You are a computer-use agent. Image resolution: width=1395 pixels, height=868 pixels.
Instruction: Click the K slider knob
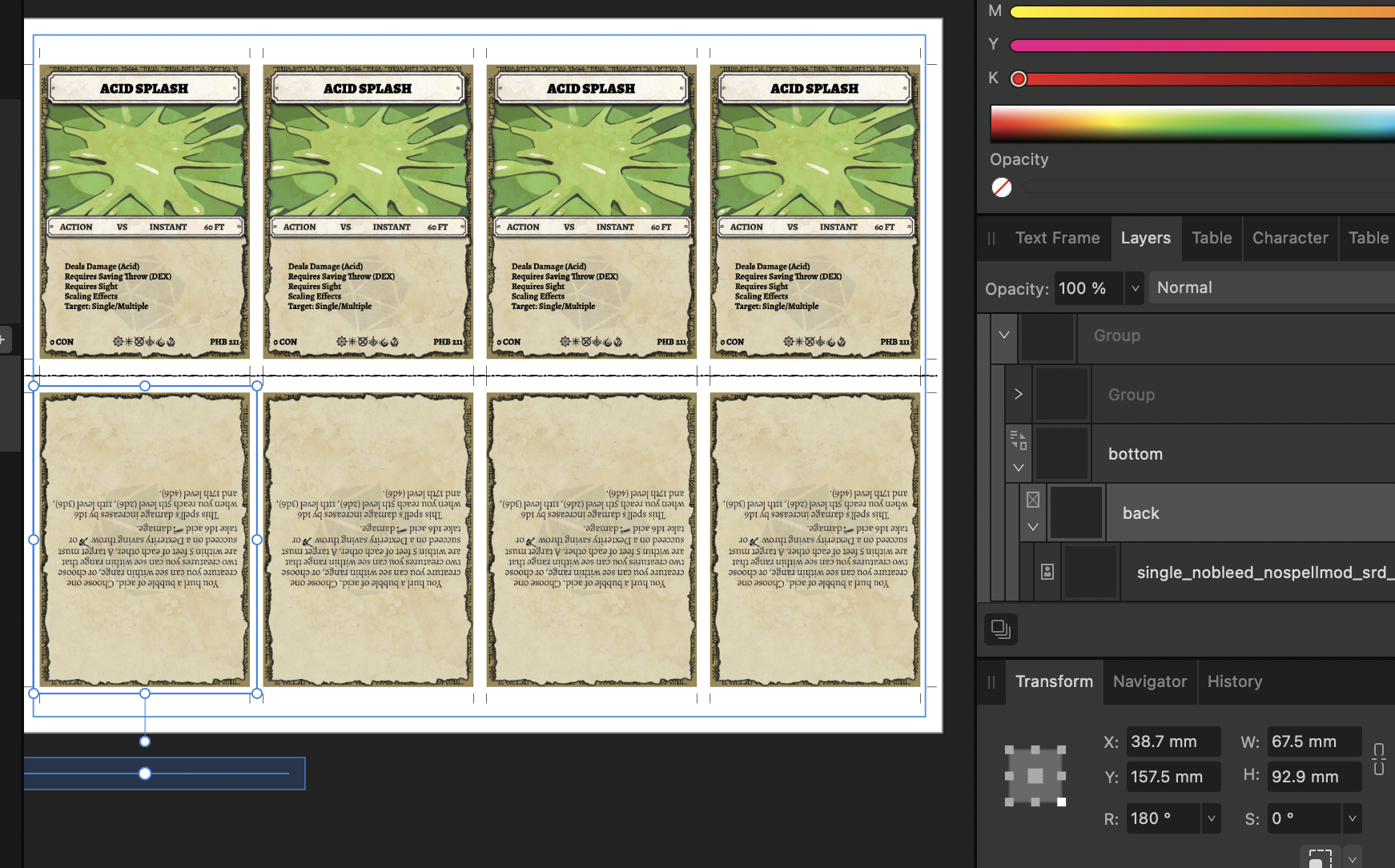[x=1019, y=78]
